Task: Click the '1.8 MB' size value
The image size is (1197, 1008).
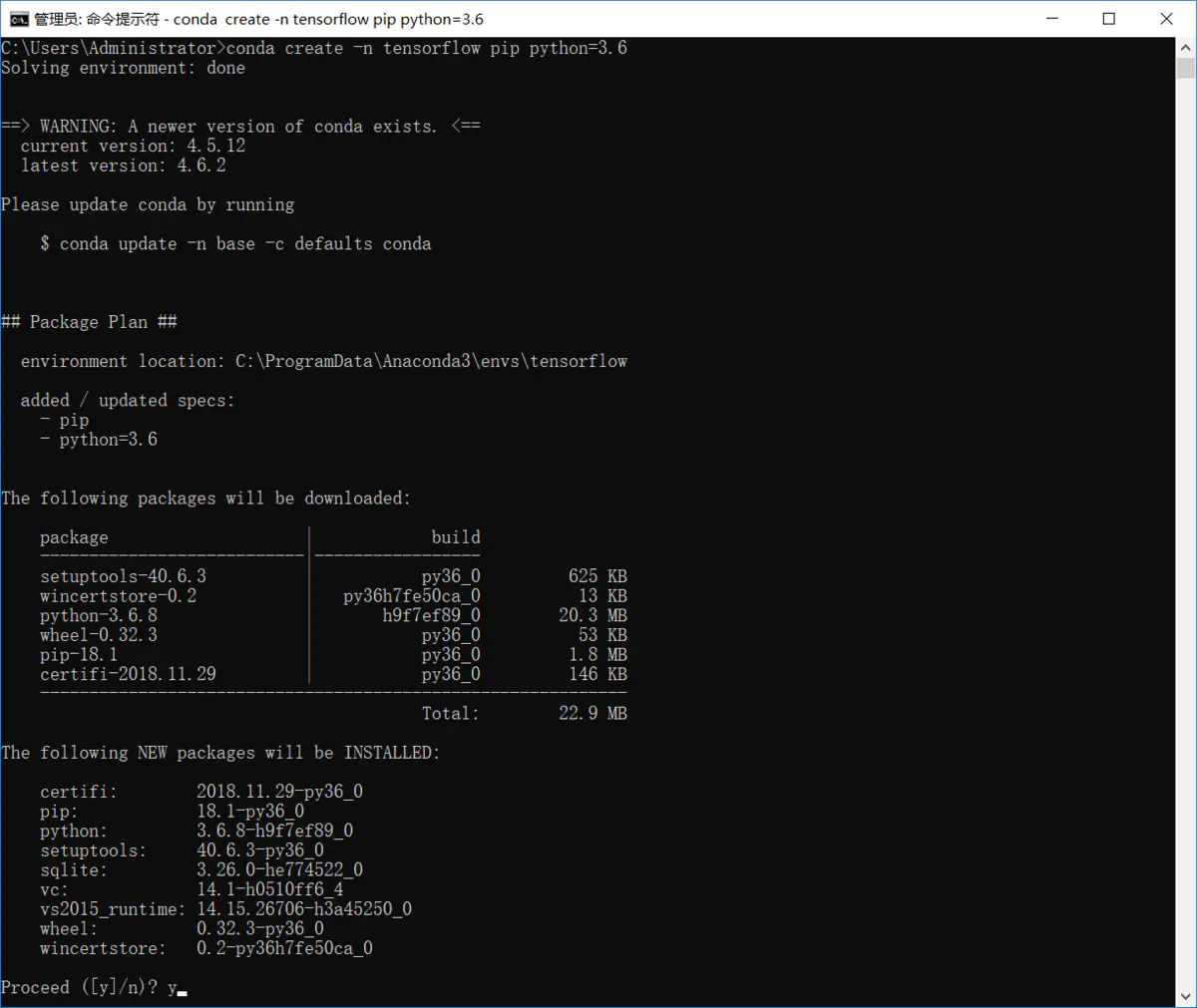Action: point(598,655)
